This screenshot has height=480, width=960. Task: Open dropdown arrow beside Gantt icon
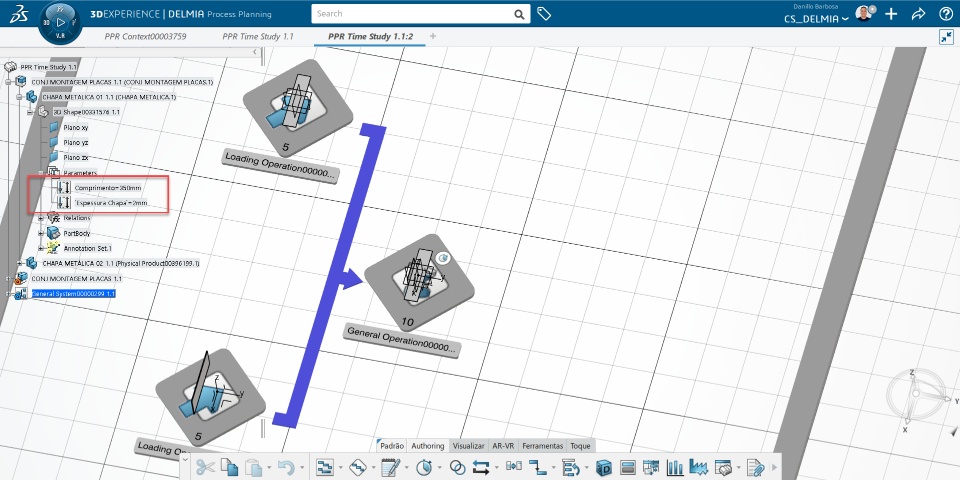tap(340, 468)
